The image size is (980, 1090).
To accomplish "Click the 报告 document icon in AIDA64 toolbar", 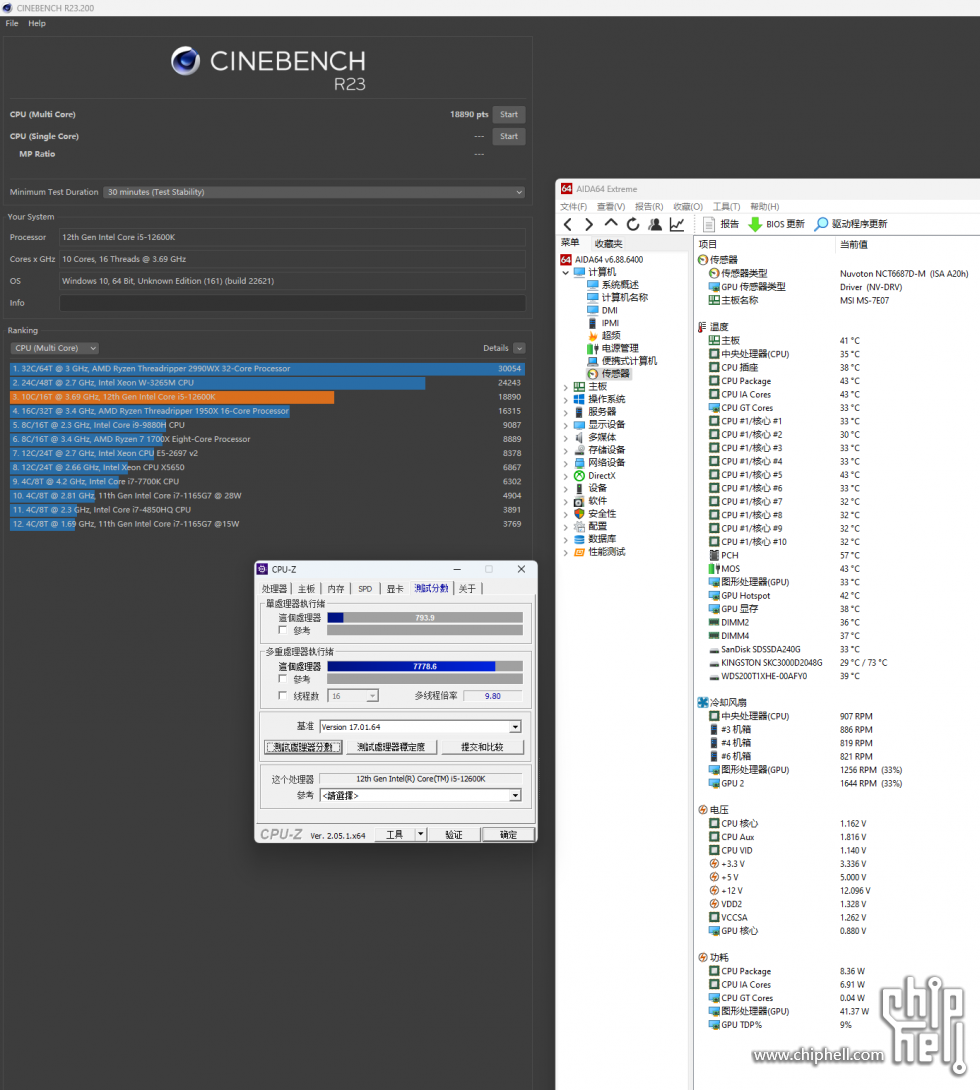I will click(x=708, y=224).
